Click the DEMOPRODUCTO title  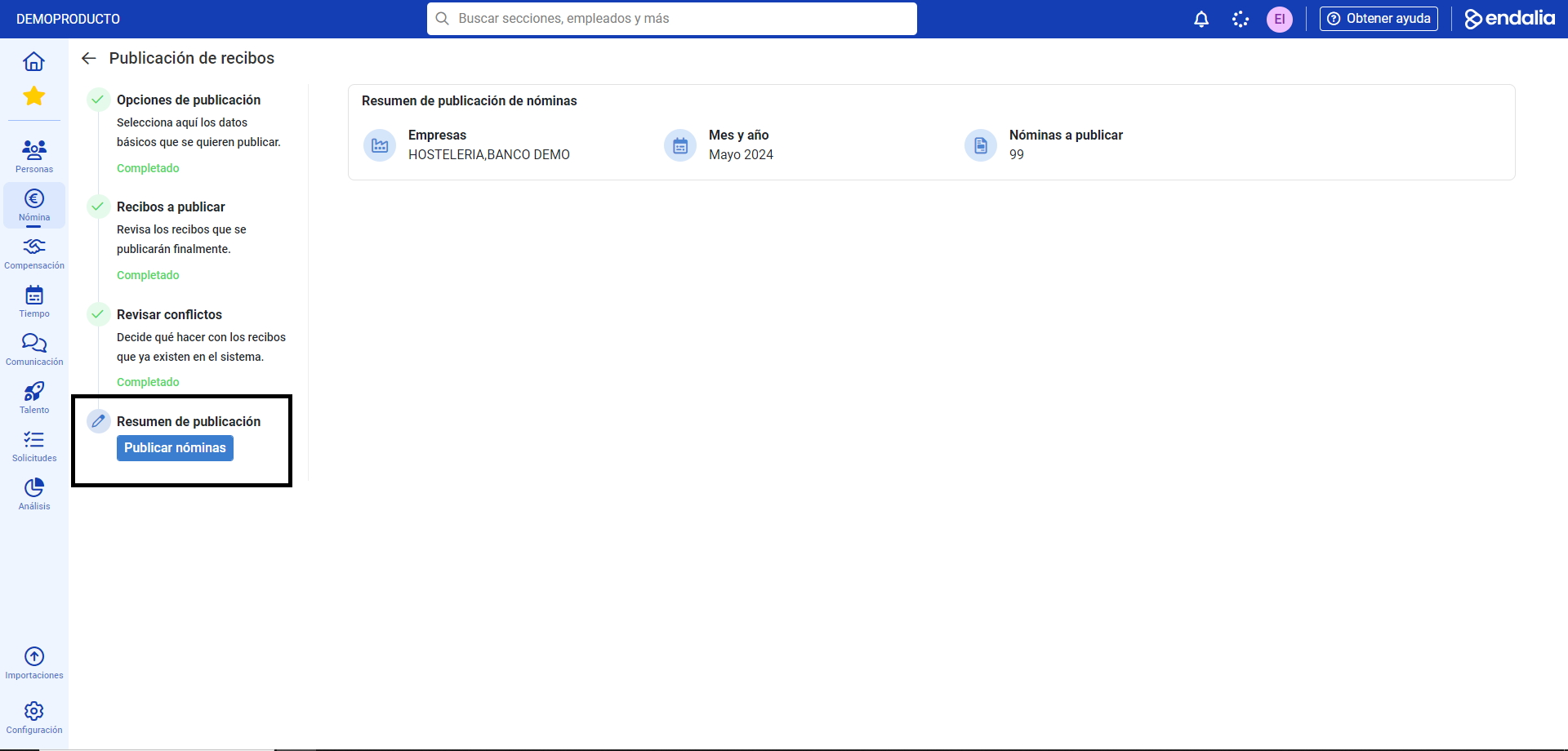point(68,19)
